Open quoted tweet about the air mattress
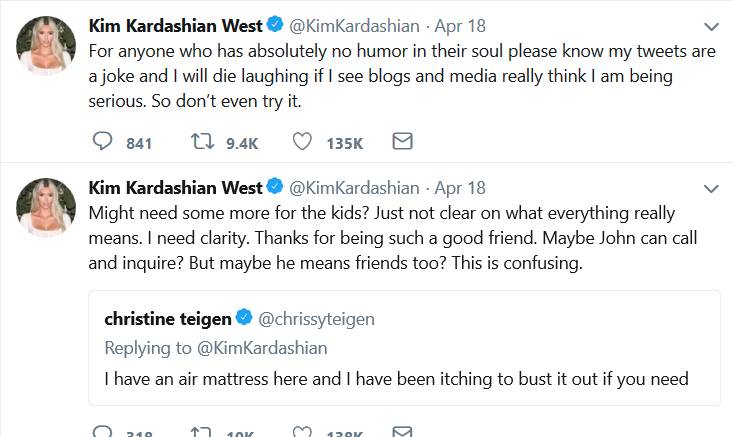Viewport: 733px width, 437px height. 400,379
